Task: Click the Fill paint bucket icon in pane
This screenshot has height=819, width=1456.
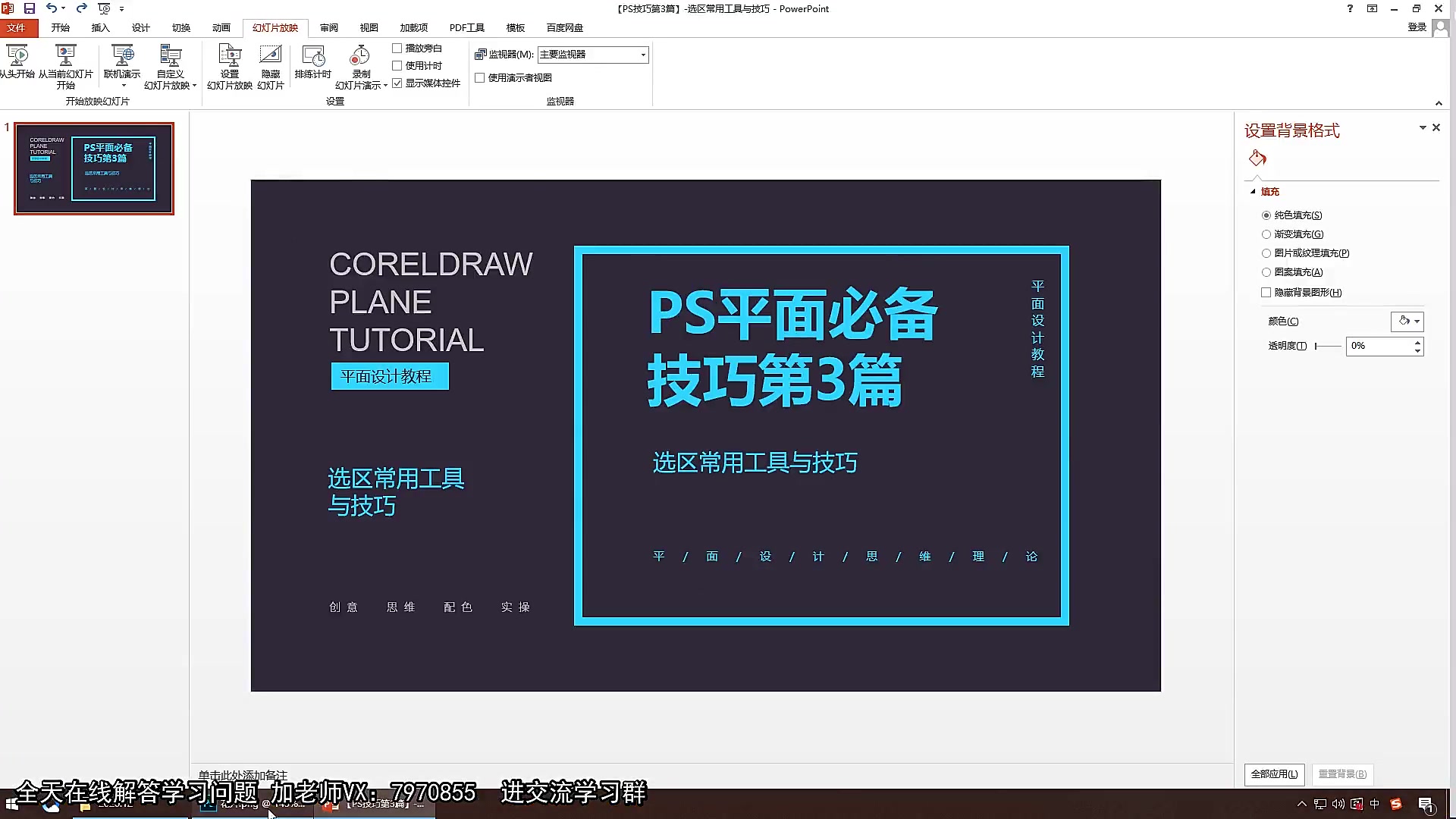Action: click(x=1257, y=158)
